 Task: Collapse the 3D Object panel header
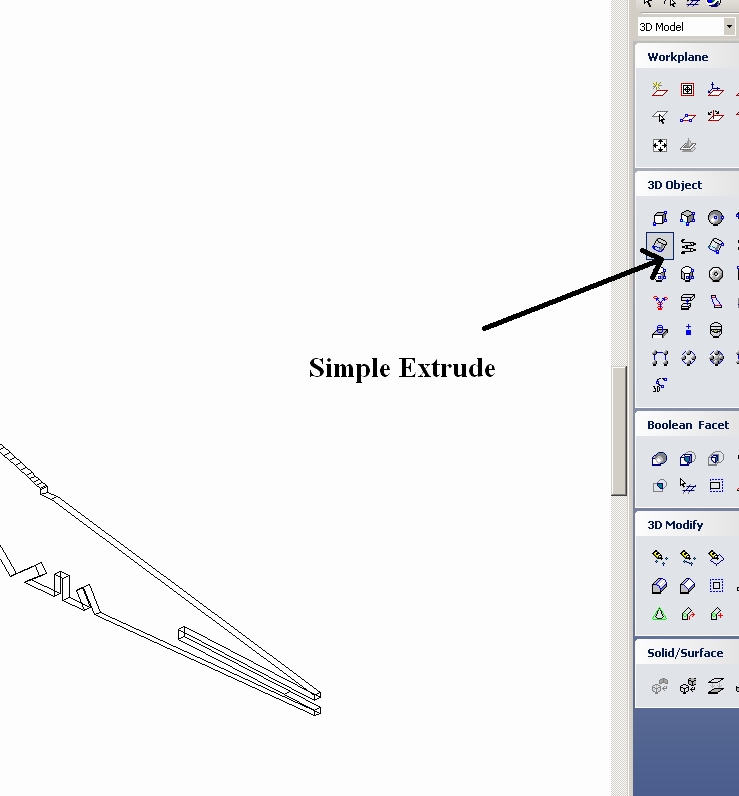pyautogui.click(x=675, y=185)
